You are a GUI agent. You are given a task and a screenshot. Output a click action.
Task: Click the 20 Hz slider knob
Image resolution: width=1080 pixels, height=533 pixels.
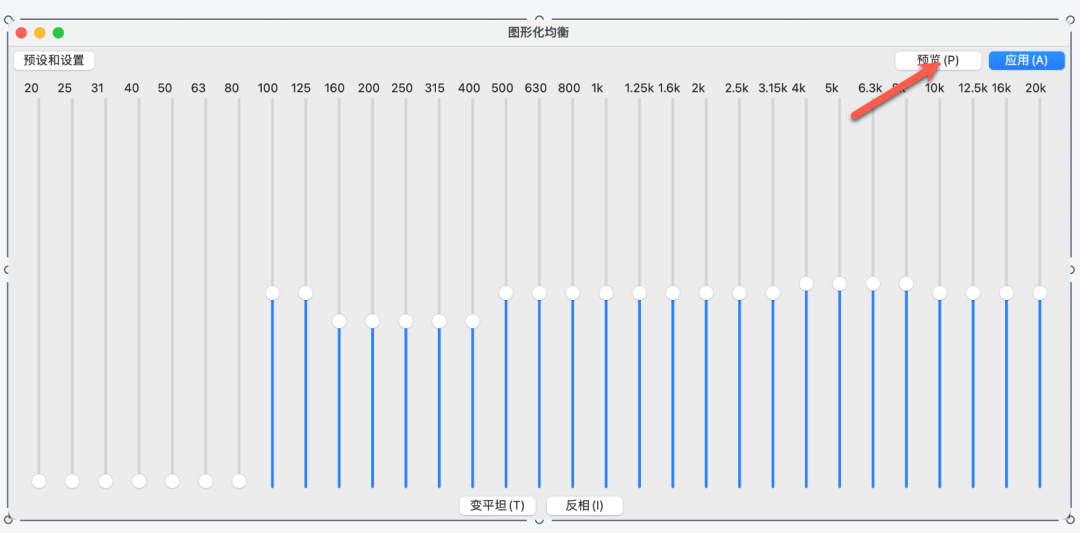[39, 481]
